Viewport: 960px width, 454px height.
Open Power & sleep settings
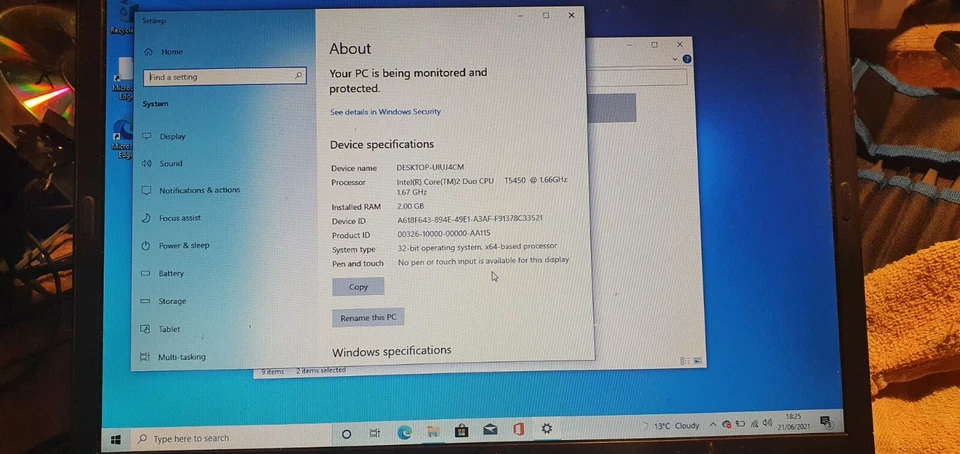(176, 245)
